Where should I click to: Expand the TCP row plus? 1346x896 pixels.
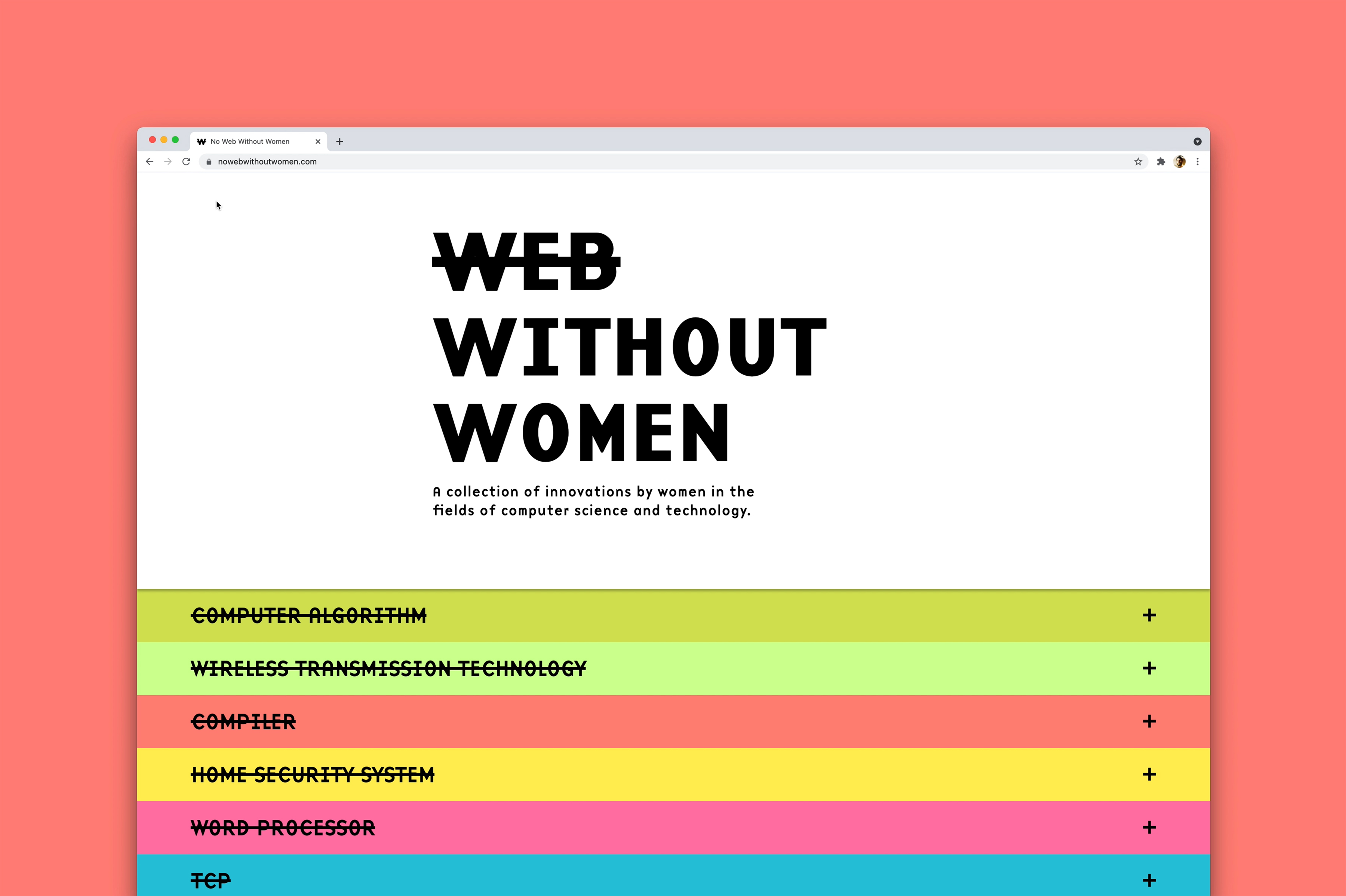pyautogui.click(x=1149, y=881)
